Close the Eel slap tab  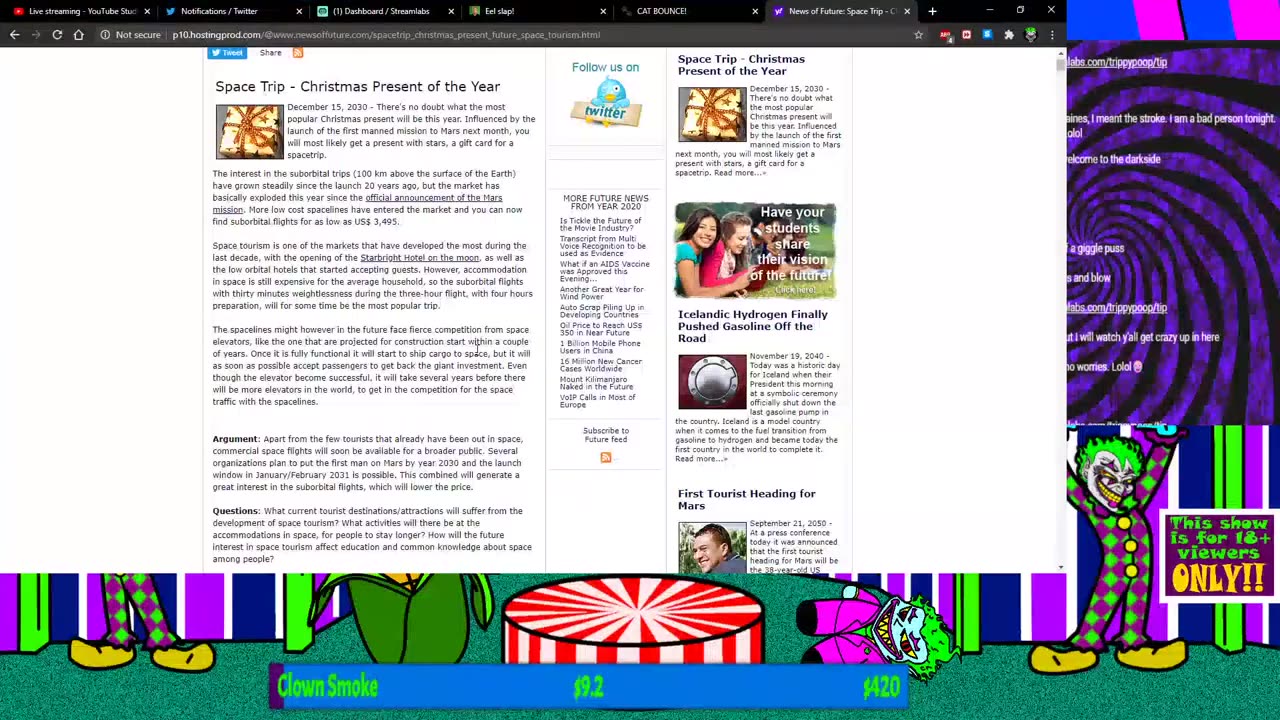(x=602, y=11)
